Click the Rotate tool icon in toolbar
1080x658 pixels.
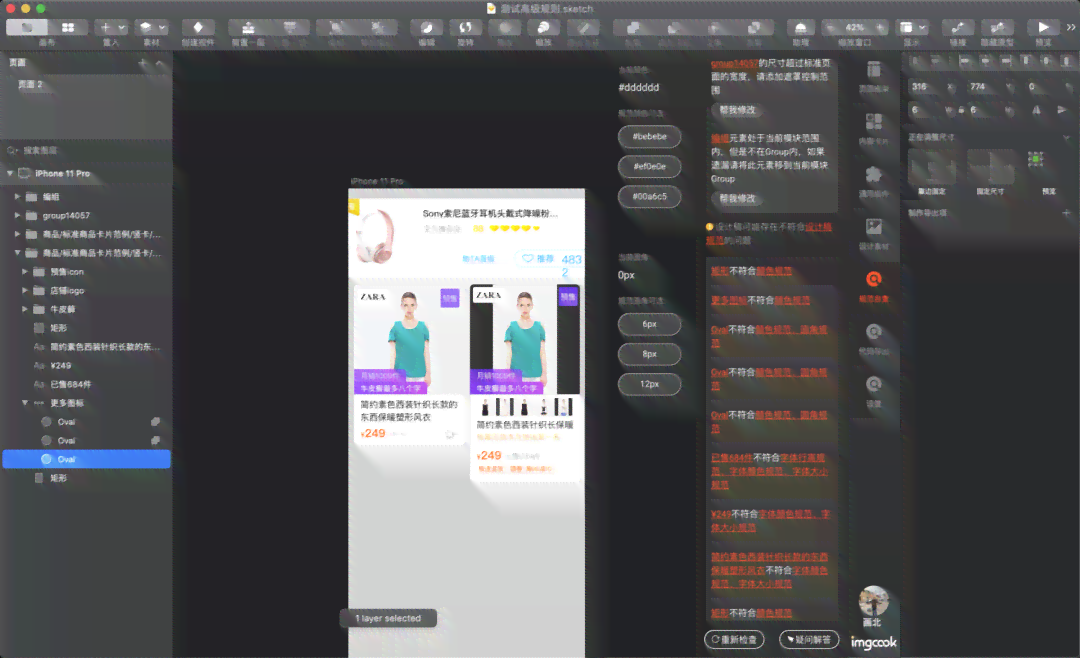click(466, 27)
